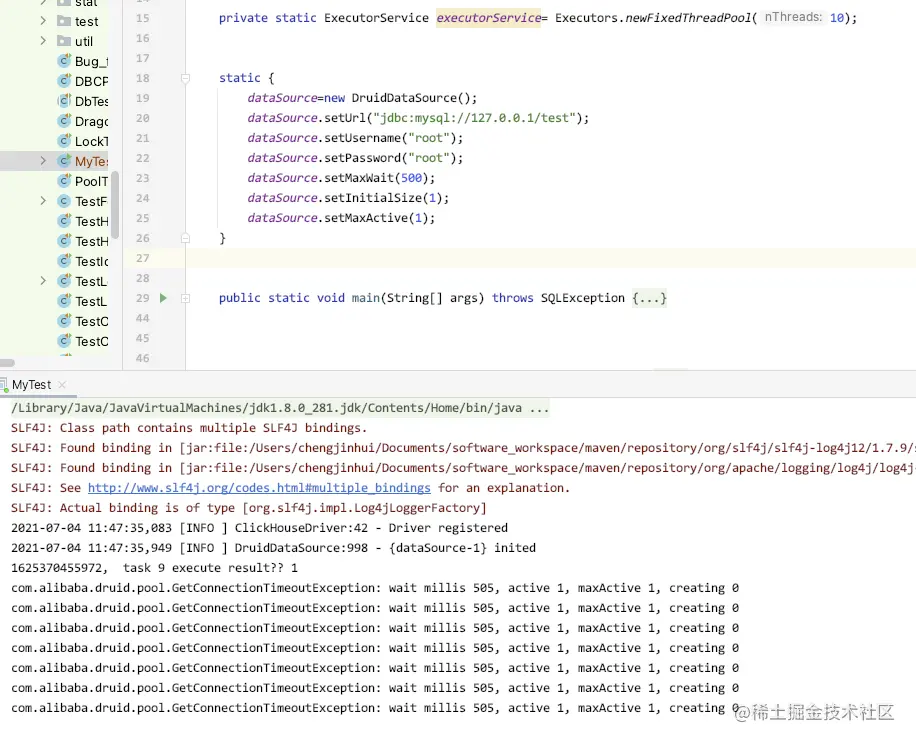This screenshot has height=744, width=916.
Task: Click the PoolT class file icon
Action: [64, 181]
